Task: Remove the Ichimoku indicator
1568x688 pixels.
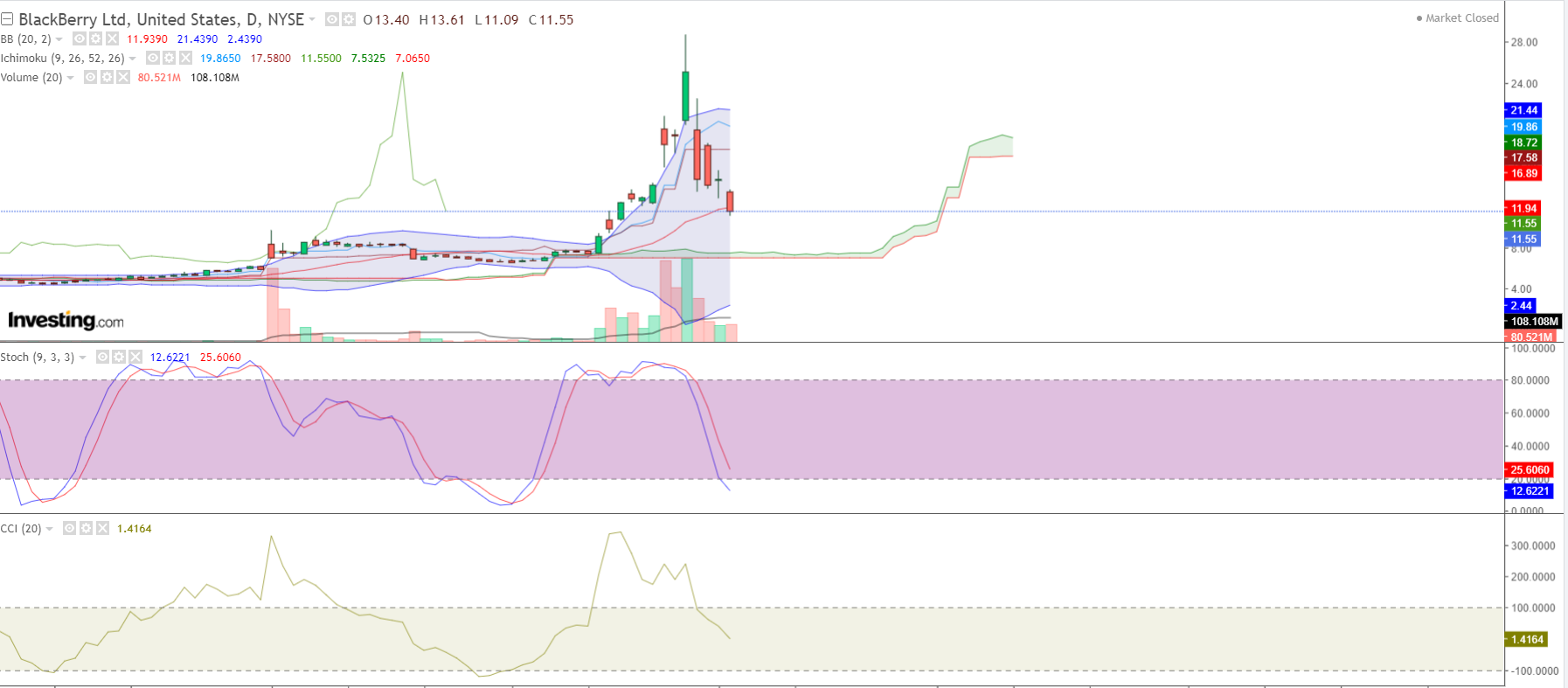Action: pos(185,59)
